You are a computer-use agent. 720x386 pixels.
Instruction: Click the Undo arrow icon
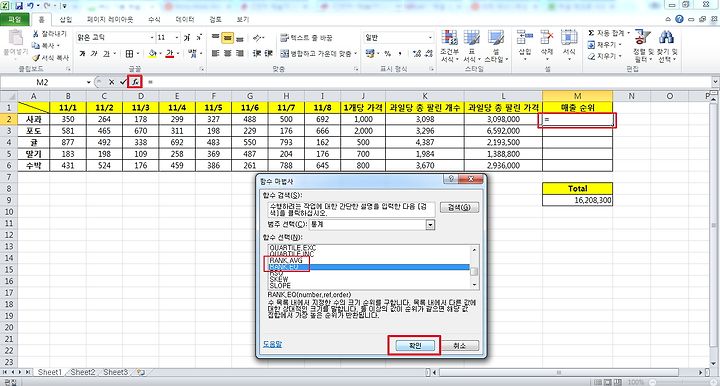pos(31,6)
